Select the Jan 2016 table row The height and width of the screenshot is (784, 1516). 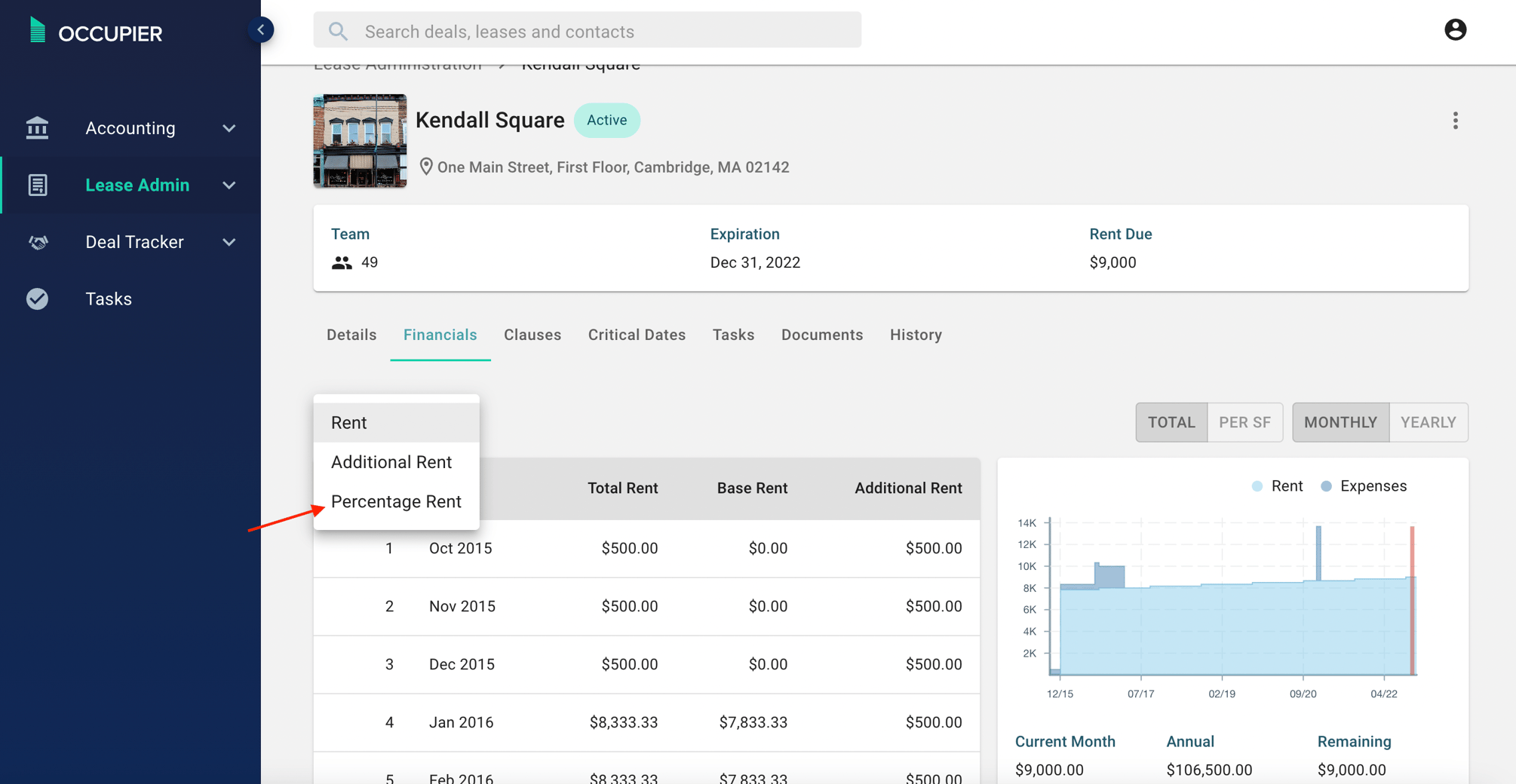pyautogui.click(x=646, y=722)
